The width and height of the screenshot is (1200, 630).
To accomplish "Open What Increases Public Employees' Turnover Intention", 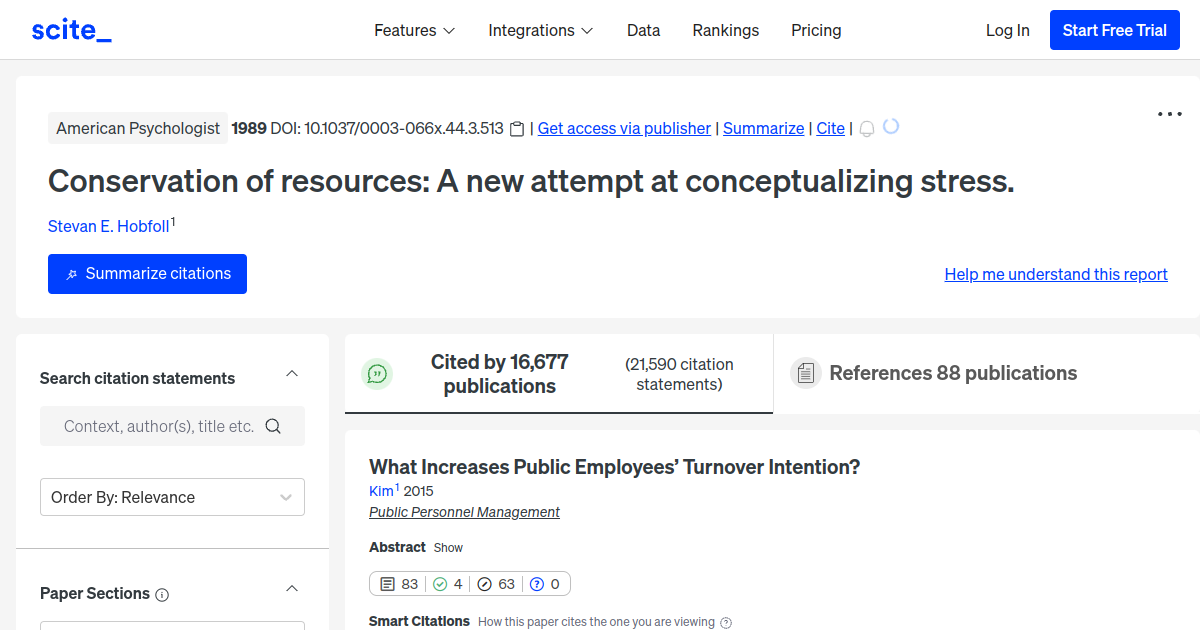I will [614, 467].
